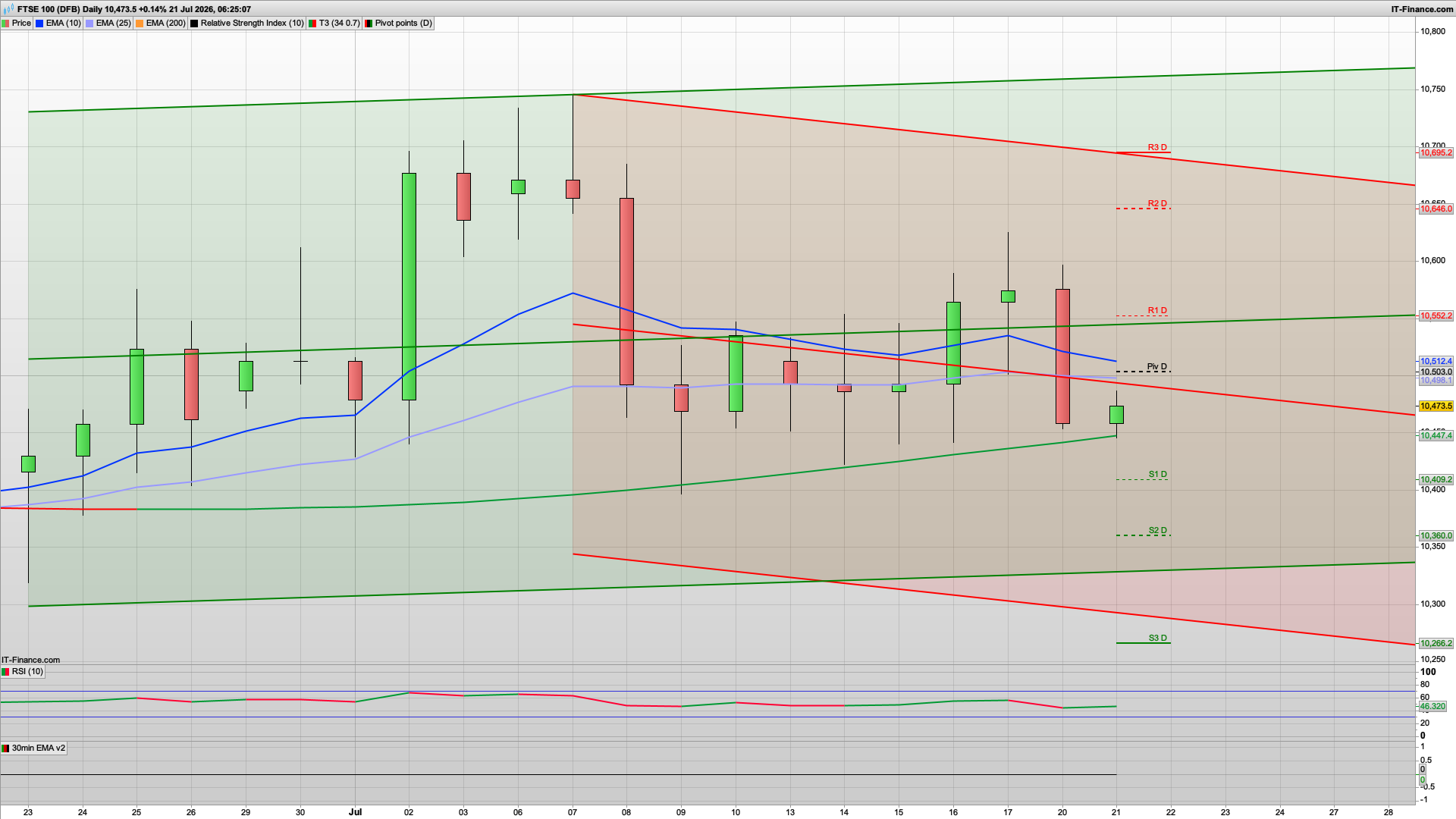Click the IT-Finance.com watermark link above RSI panel

point(31,660)
